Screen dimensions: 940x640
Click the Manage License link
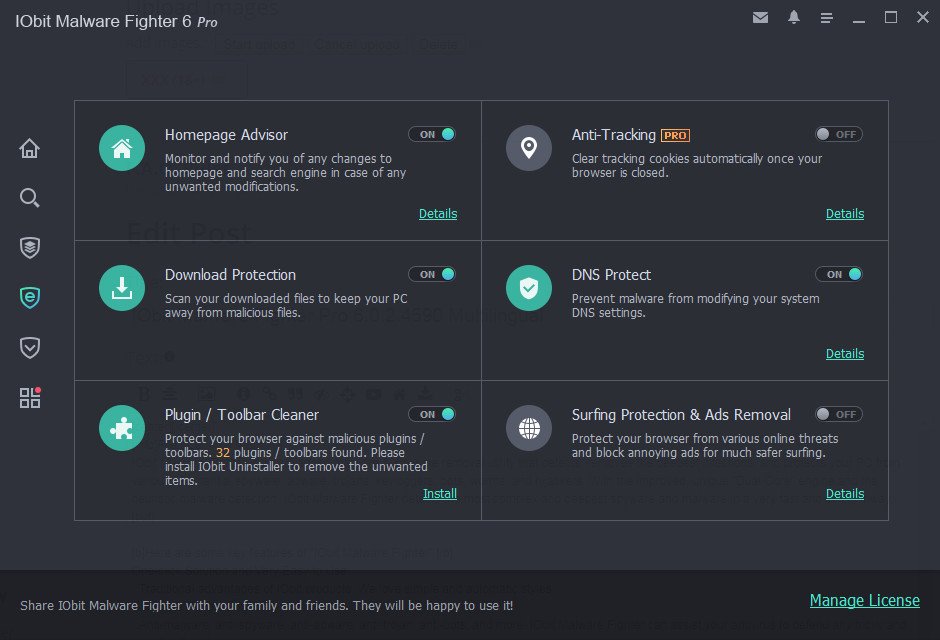tap(864, 601)
